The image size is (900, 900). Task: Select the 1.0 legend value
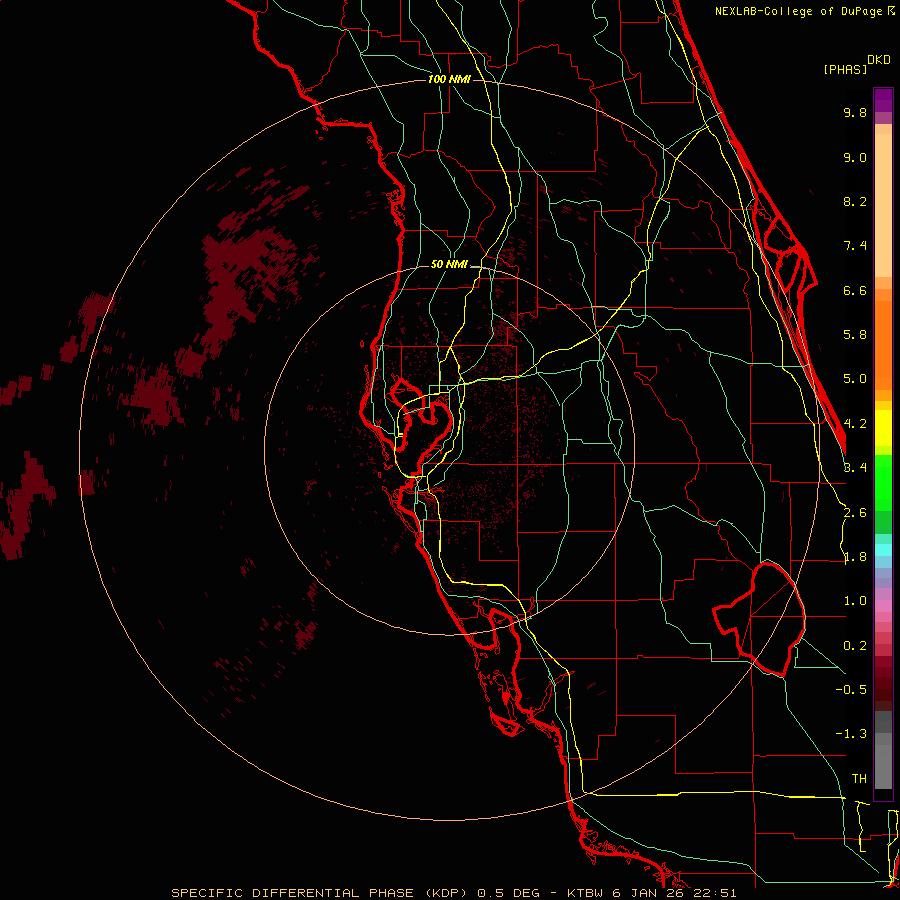(855, 601)
